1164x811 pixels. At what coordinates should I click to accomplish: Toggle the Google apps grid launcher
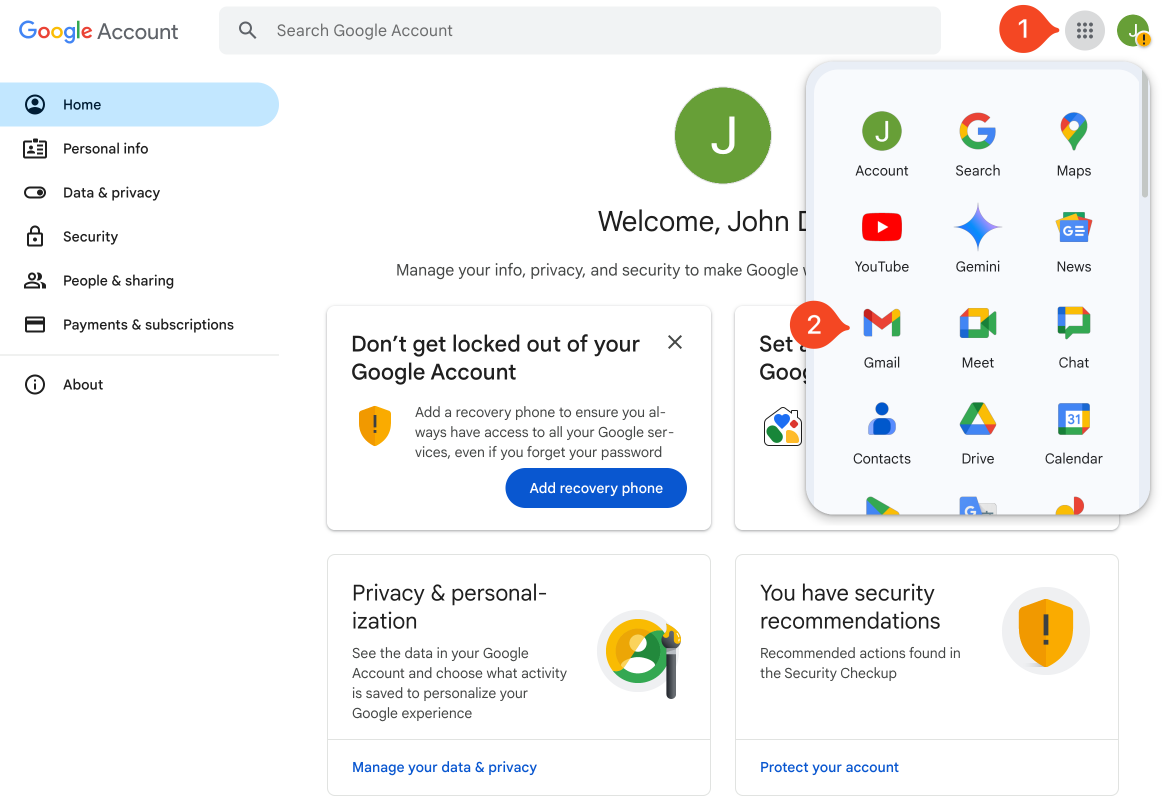[x=1084, y=31]
